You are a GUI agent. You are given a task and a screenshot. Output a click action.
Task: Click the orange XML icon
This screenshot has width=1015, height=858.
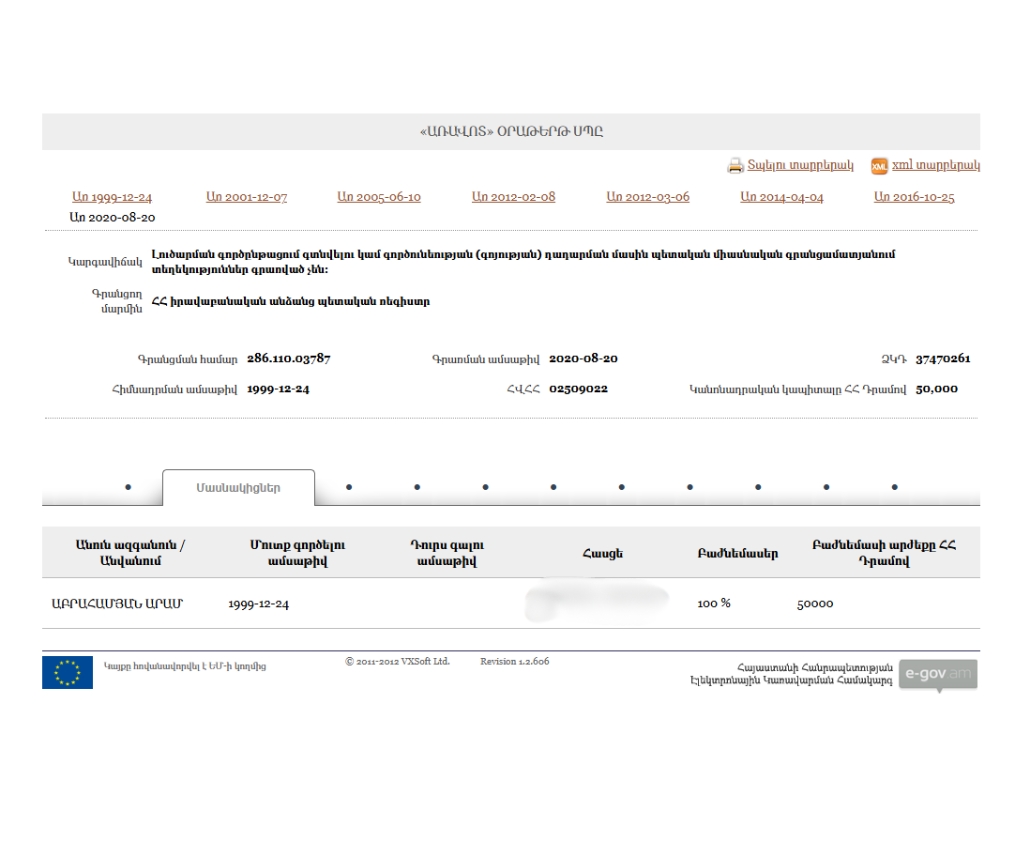point(879,166)
